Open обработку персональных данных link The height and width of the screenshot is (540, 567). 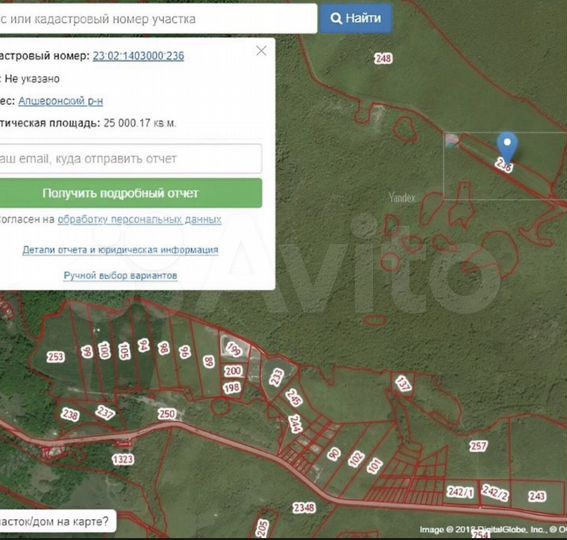click(x=140, y=220)
